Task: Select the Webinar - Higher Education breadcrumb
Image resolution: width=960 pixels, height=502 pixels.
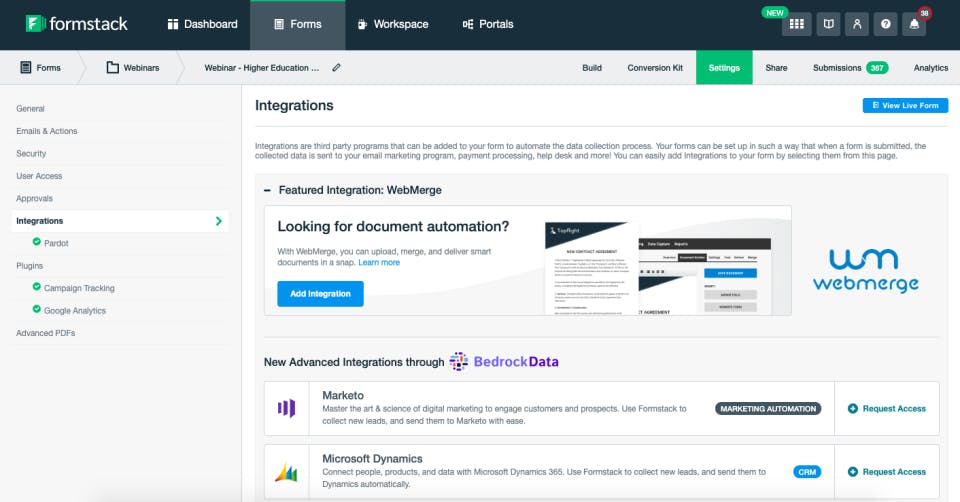Action: coord(261,68)
